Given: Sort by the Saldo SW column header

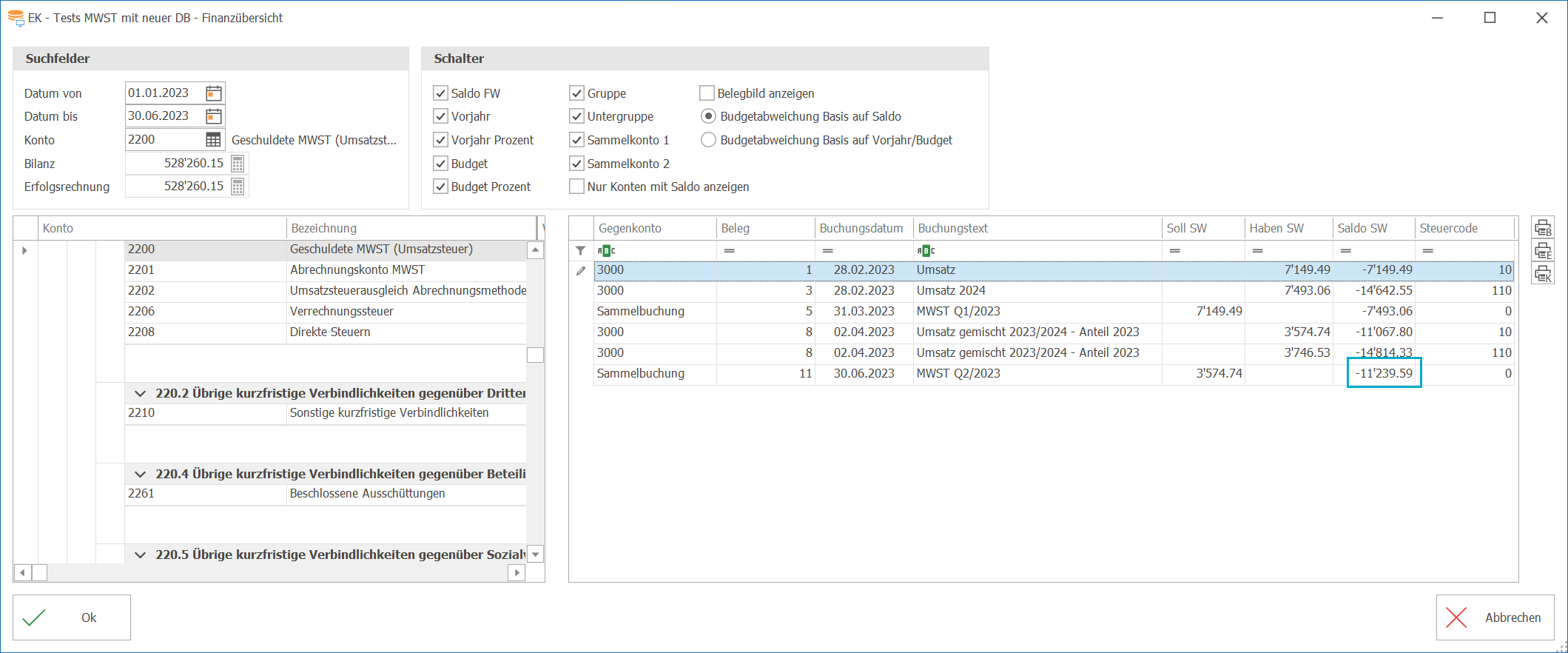Looking at the screenshot, I should (x=1373, y=228).
